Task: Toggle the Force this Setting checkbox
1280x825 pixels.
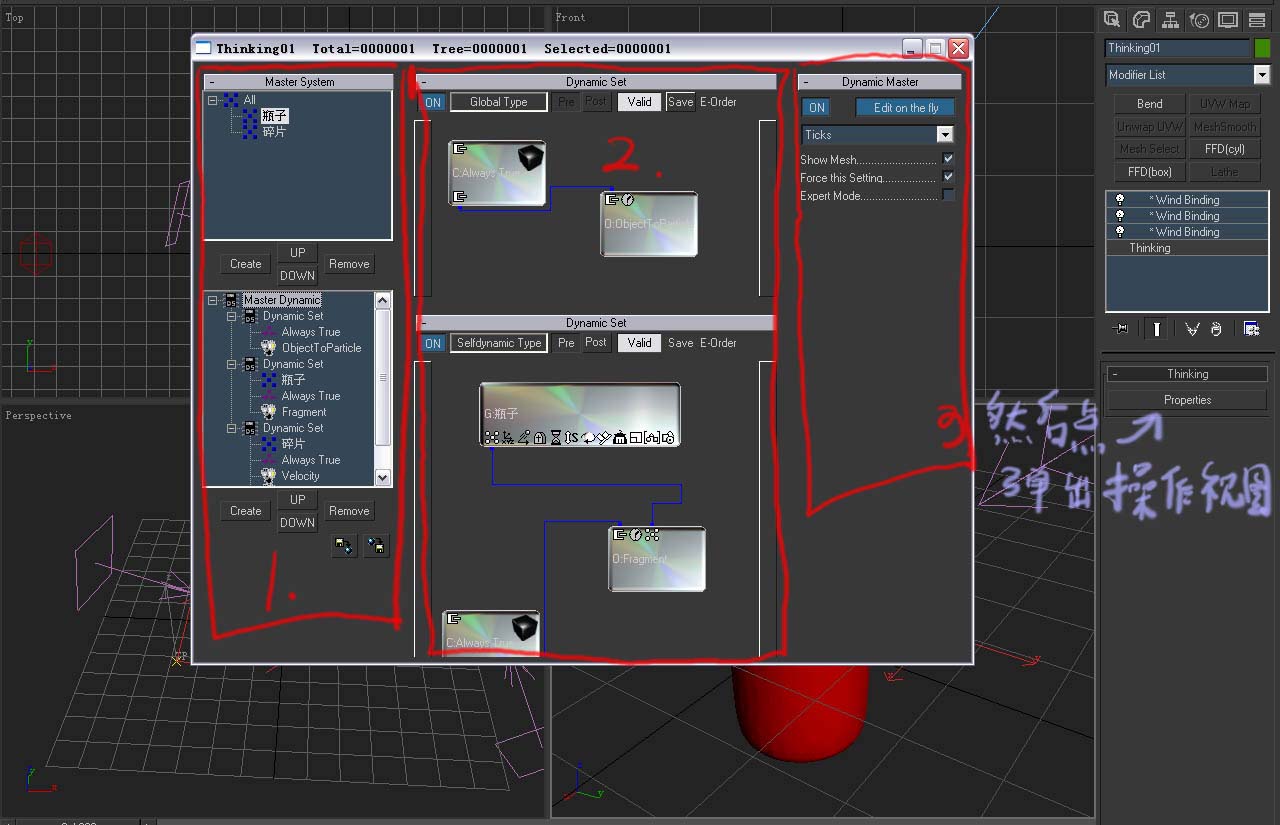Action: coord(948,177)
